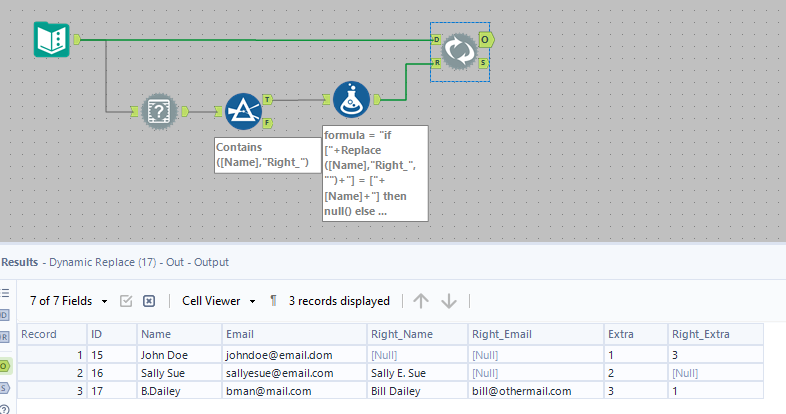Image resolution: width=786 pixels, height=414 pixels.
Task: Click Dynamic Replace S output anchor
Action: coord(483,63)
